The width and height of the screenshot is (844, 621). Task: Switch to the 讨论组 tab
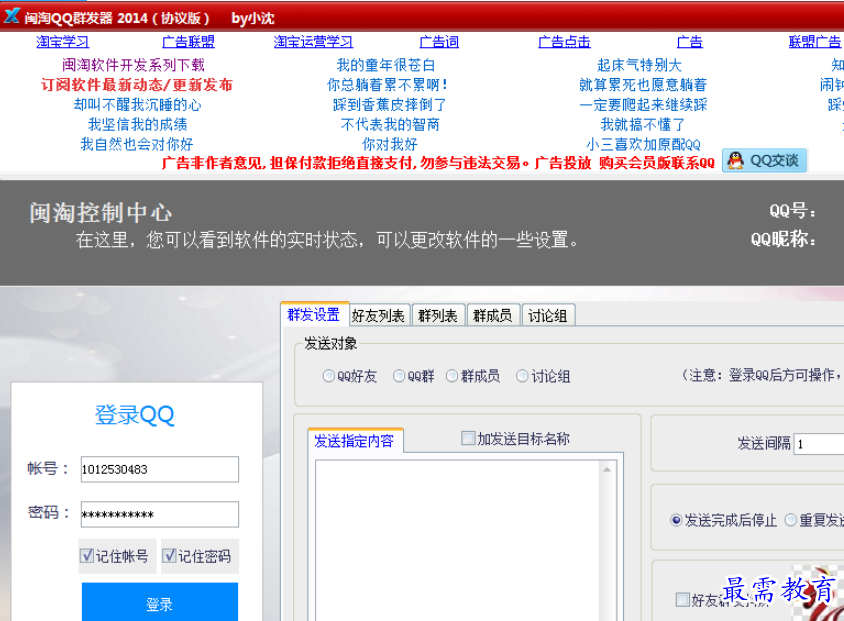547,315
